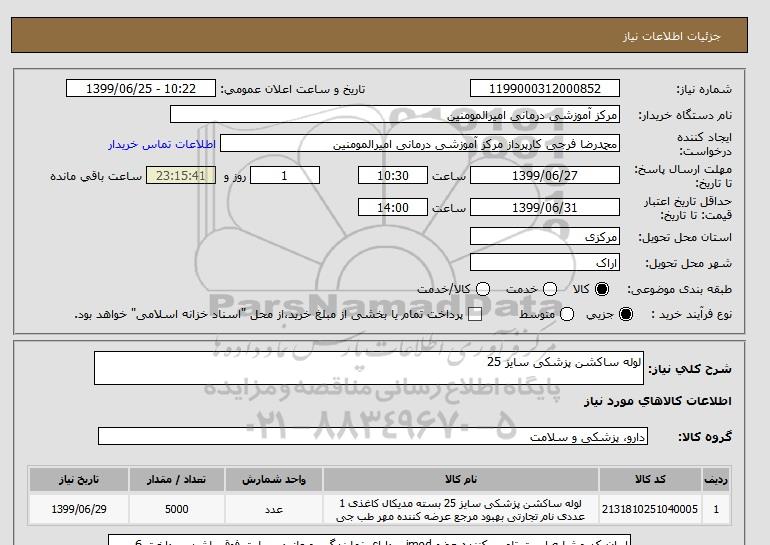Click the need date cell 1399/06/29
The image size is (770, 545).
click(79, 509)
